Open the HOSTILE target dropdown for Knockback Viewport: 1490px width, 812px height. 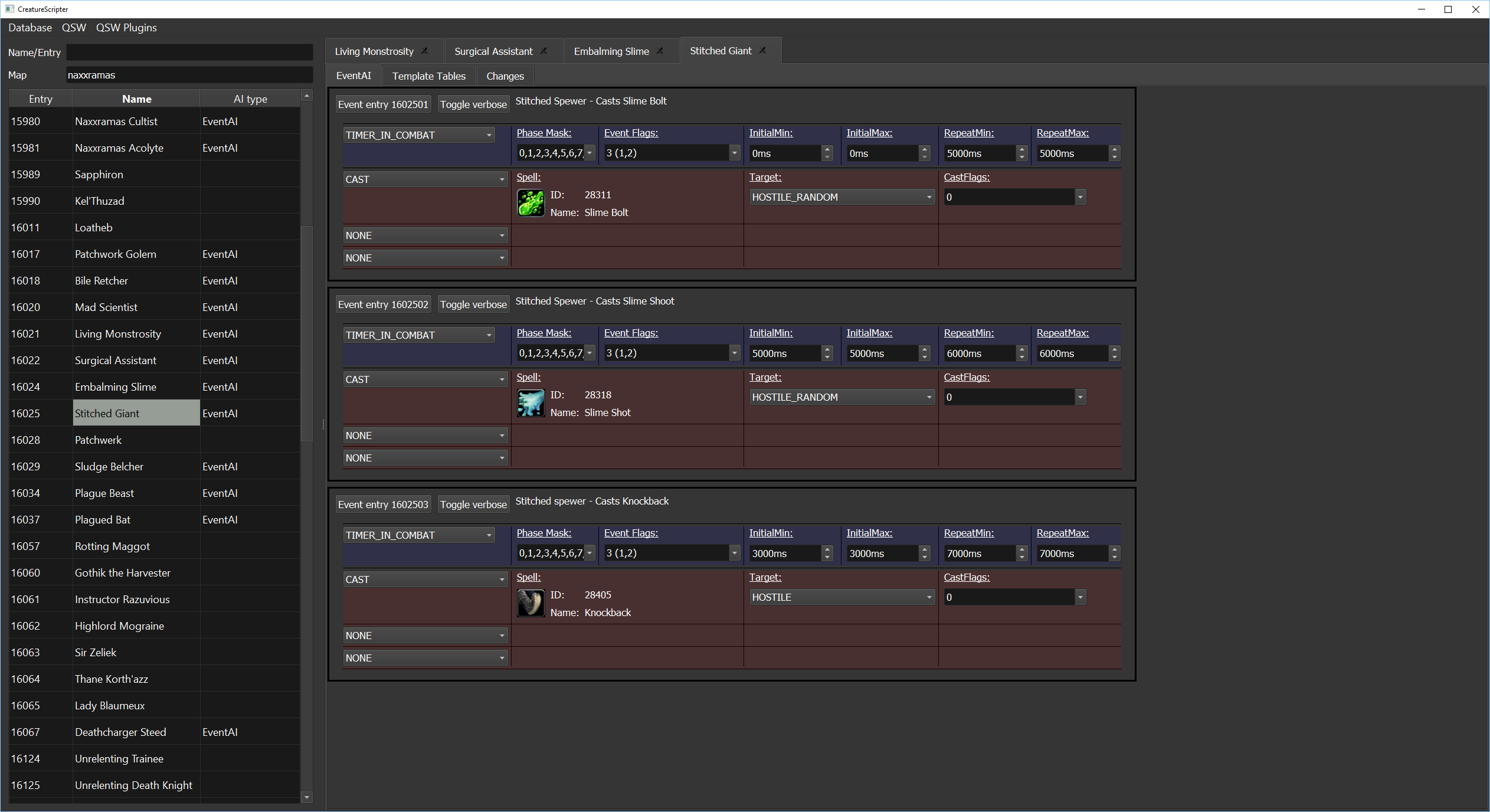tap(841, 597)
